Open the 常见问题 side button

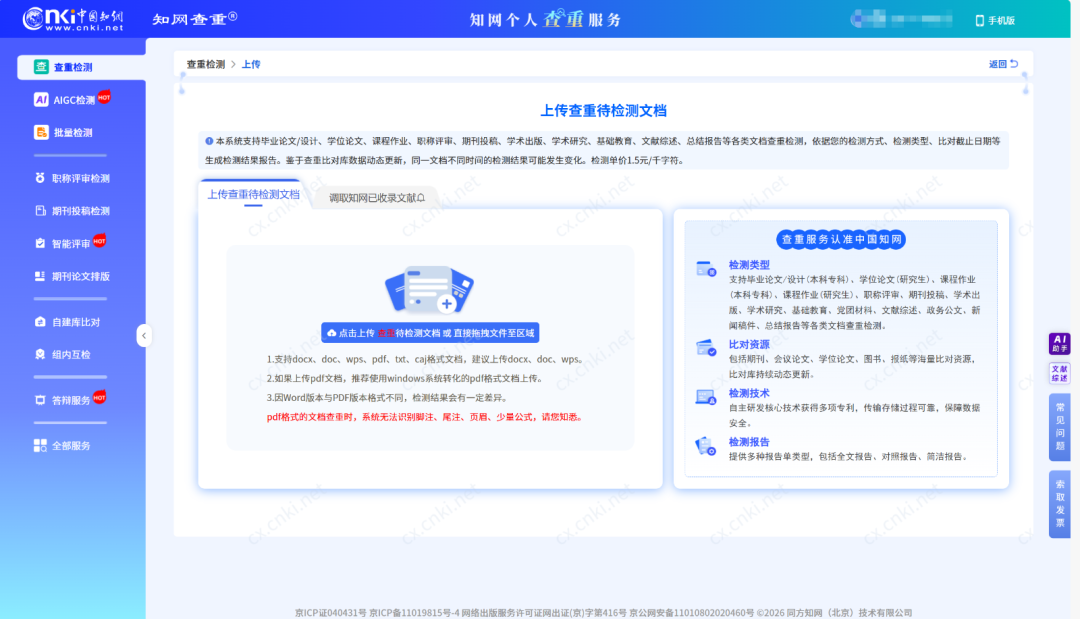coord(1059,427)
